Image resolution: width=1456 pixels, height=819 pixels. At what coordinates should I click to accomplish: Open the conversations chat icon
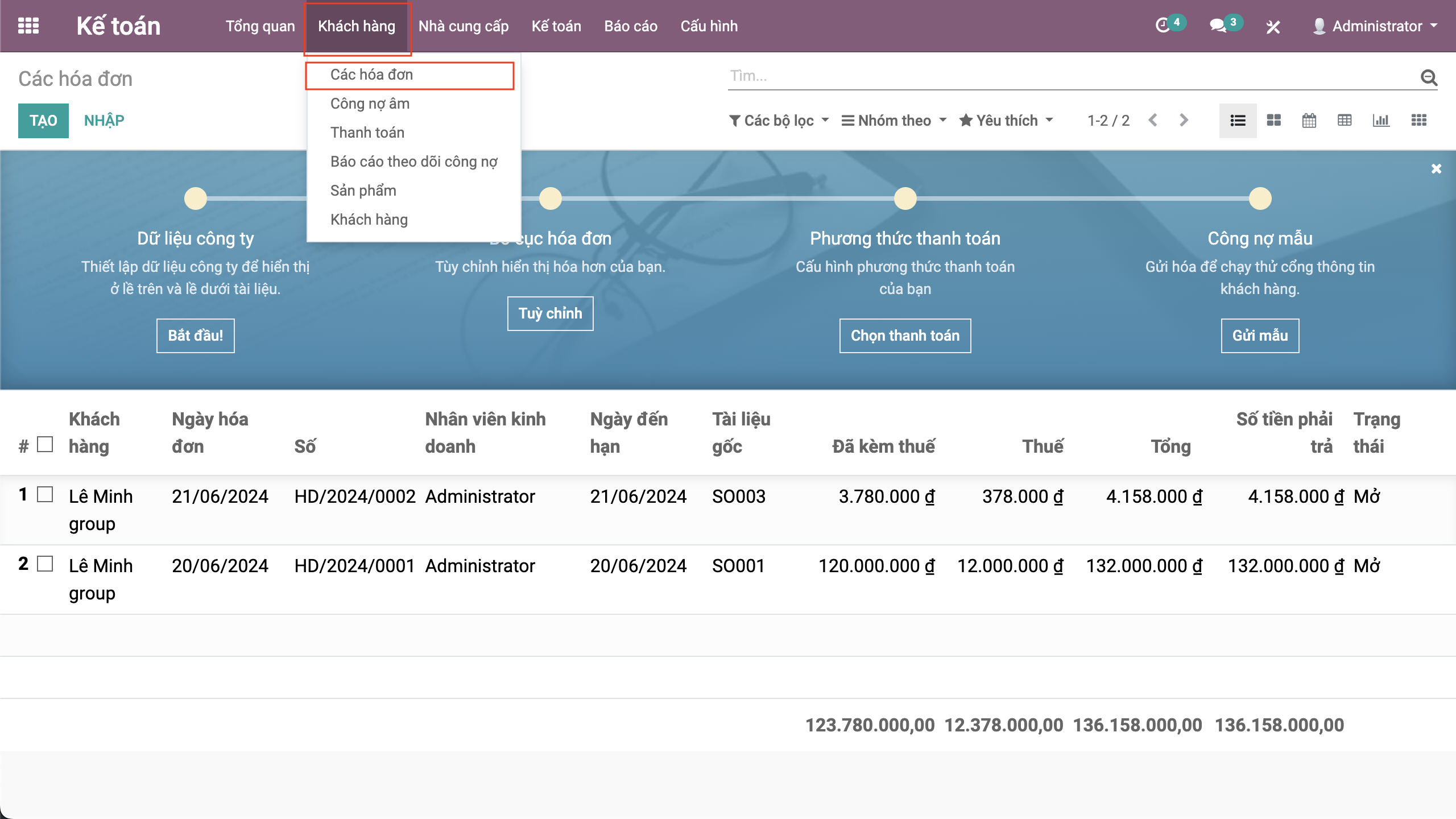tap(1218, 26)
